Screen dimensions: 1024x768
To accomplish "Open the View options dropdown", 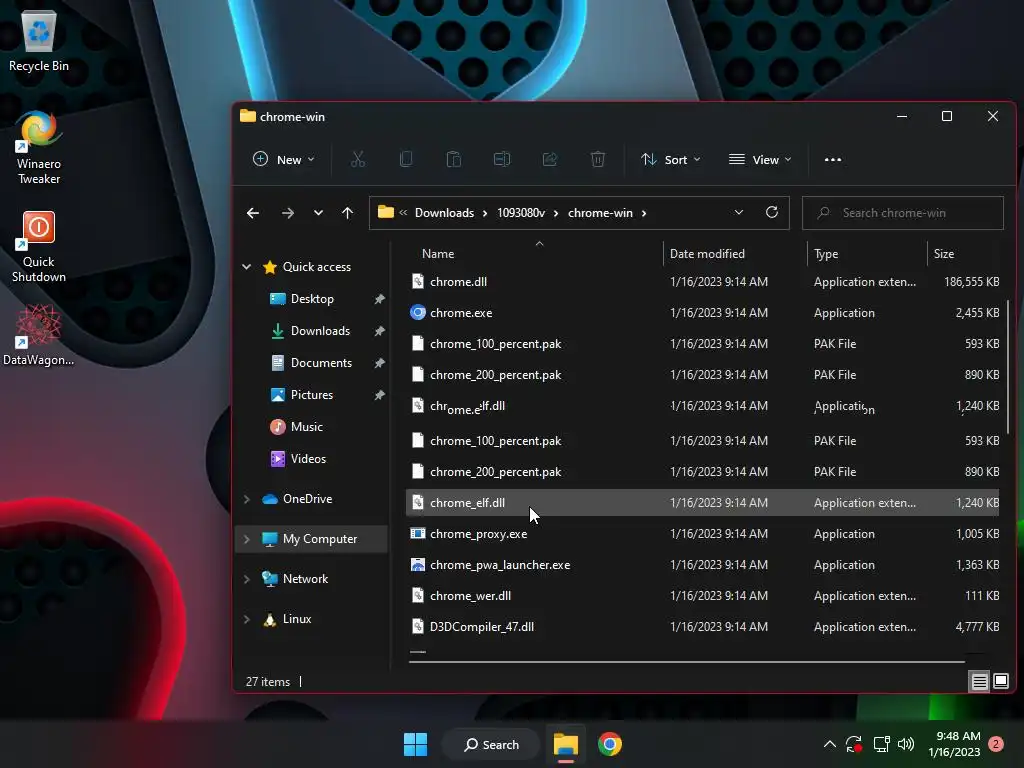I will 760,159.
